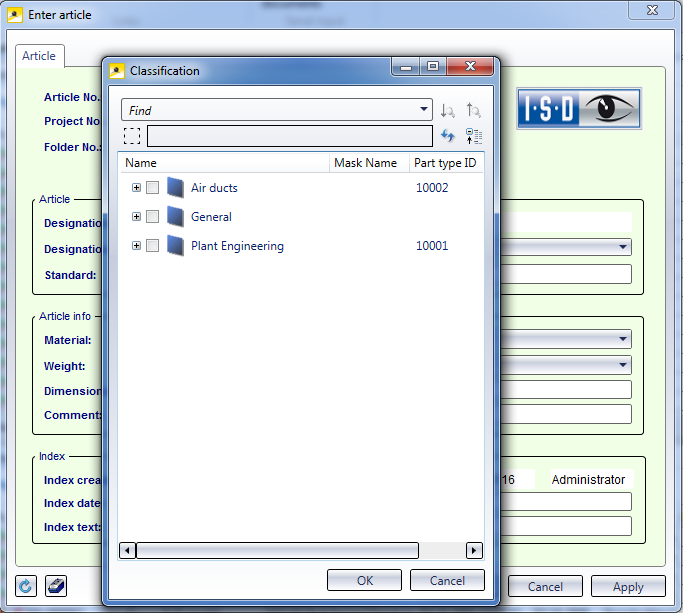This screenshot has width=683, height=613.
Task: Check the Plant Engineering checkbox
Action: pos(152,246)
